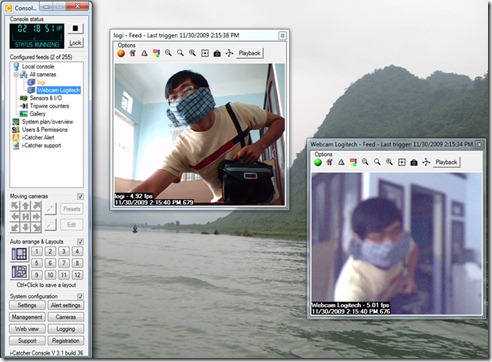Select layout button 10

click(50, 275)
